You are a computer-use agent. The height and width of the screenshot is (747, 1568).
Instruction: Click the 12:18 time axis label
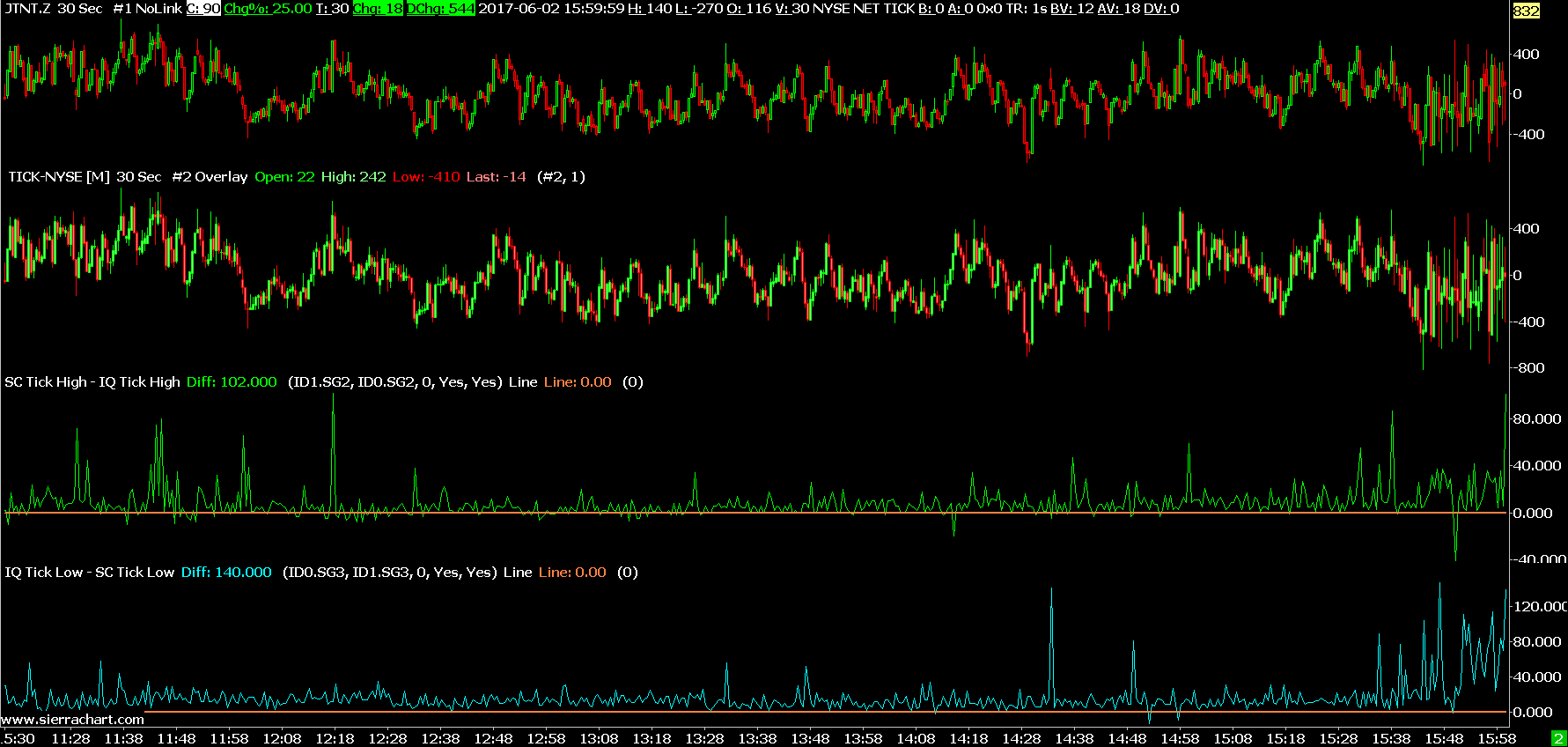[335, 739]
